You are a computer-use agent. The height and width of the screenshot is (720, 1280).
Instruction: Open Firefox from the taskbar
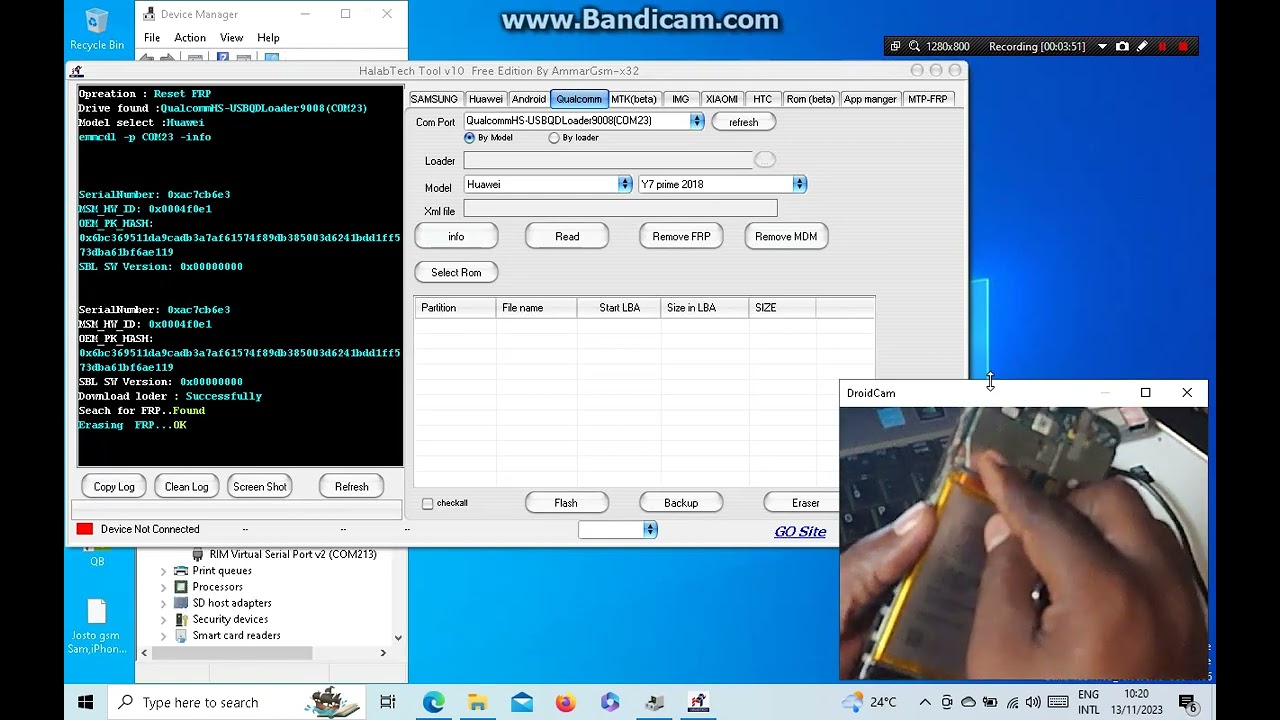566,702
